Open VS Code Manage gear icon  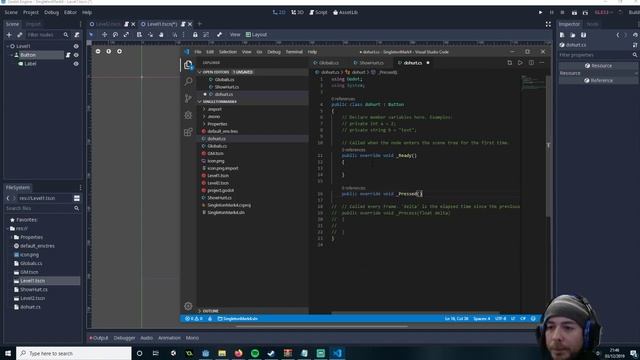click(188, 306)
